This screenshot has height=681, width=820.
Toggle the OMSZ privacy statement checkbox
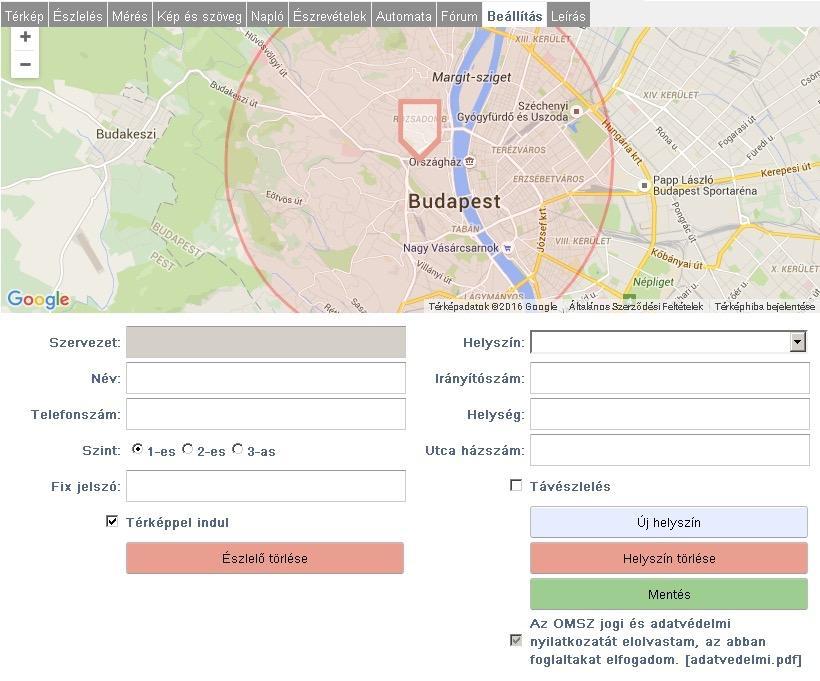coord(516,640)
